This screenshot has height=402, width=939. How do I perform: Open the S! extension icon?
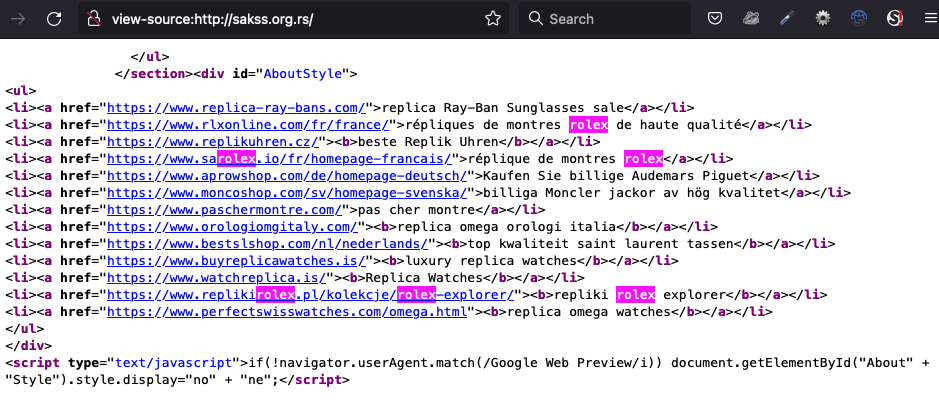895,19
